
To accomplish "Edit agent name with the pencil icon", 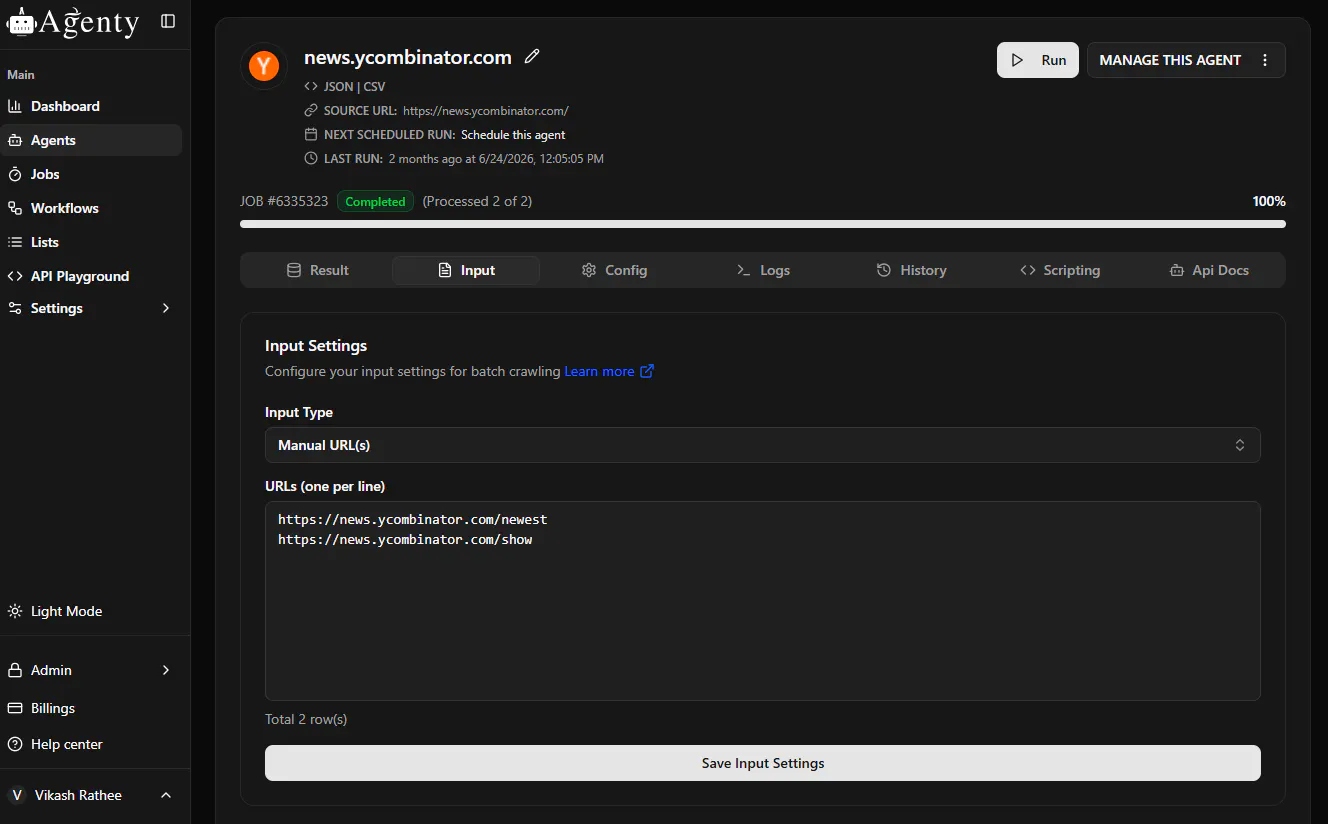I will pos(532,57).
